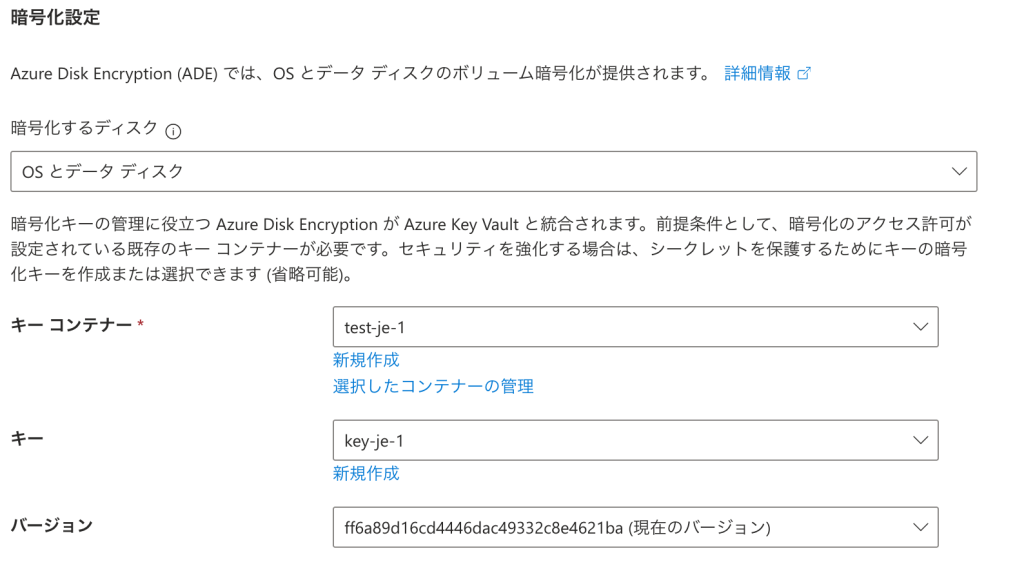
Task: Click the chevron arrow in the disks-to-encrypt dropdown
Action: (x=959, y=171)
